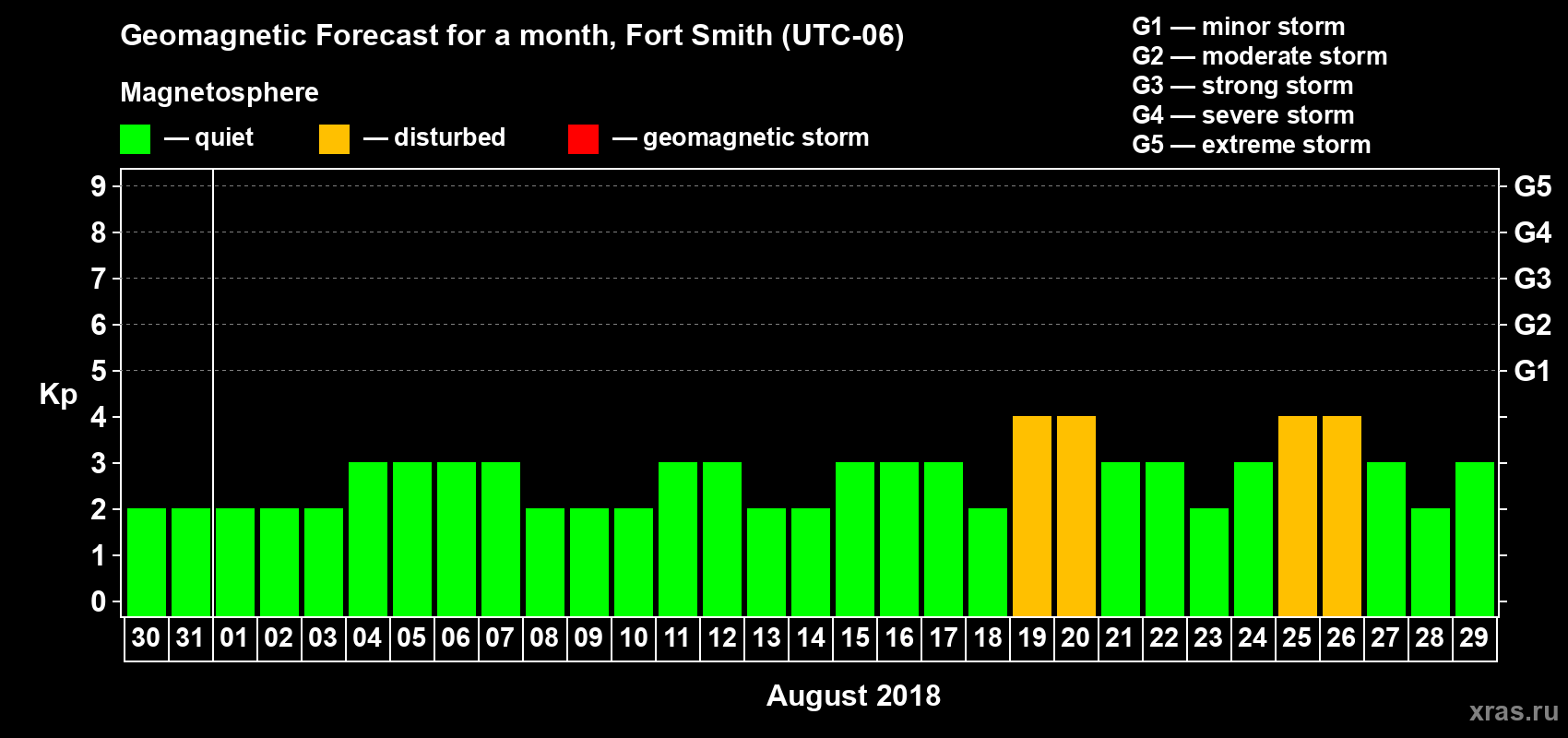Click the orange bar above day 26

pyautogui.click(x=1342, y=516)
